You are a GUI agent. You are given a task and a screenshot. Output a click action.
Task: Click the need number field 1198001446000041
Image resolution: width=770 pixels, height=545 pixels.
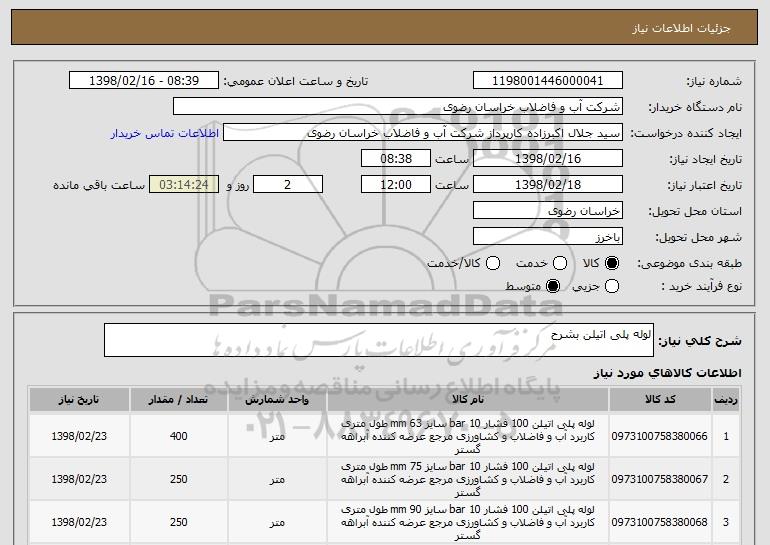click(548, 81)
